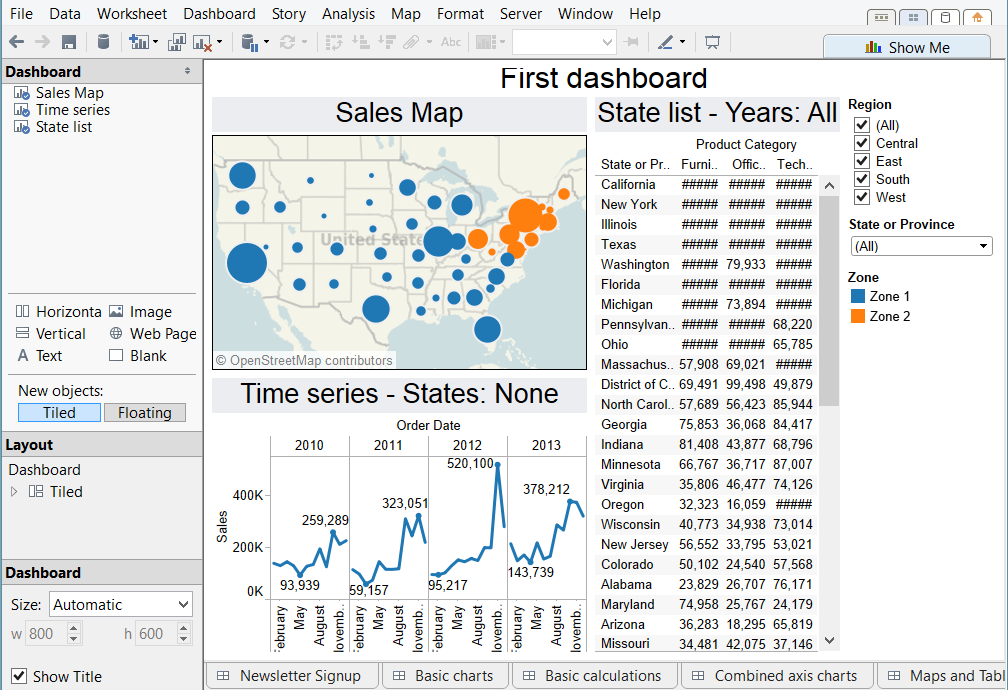
Task: Uncheck the Central region checkbox
Action: click(x=861, y=143)
